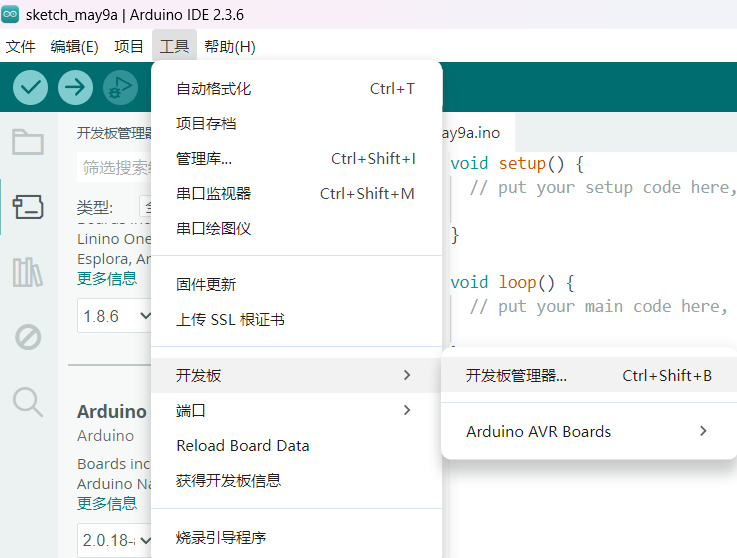Open the Search magnifier sidebar icon
Image resolution: width=737 pixels, height=558 pixels.
pos(28,402)
